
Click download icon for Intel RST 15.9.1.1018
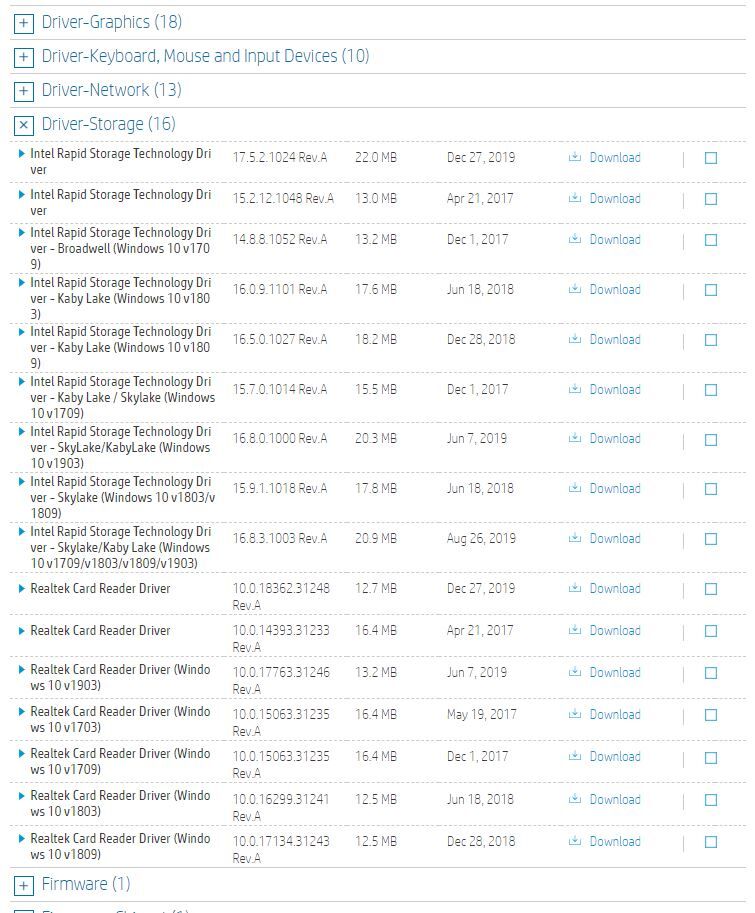pos(575,488)
